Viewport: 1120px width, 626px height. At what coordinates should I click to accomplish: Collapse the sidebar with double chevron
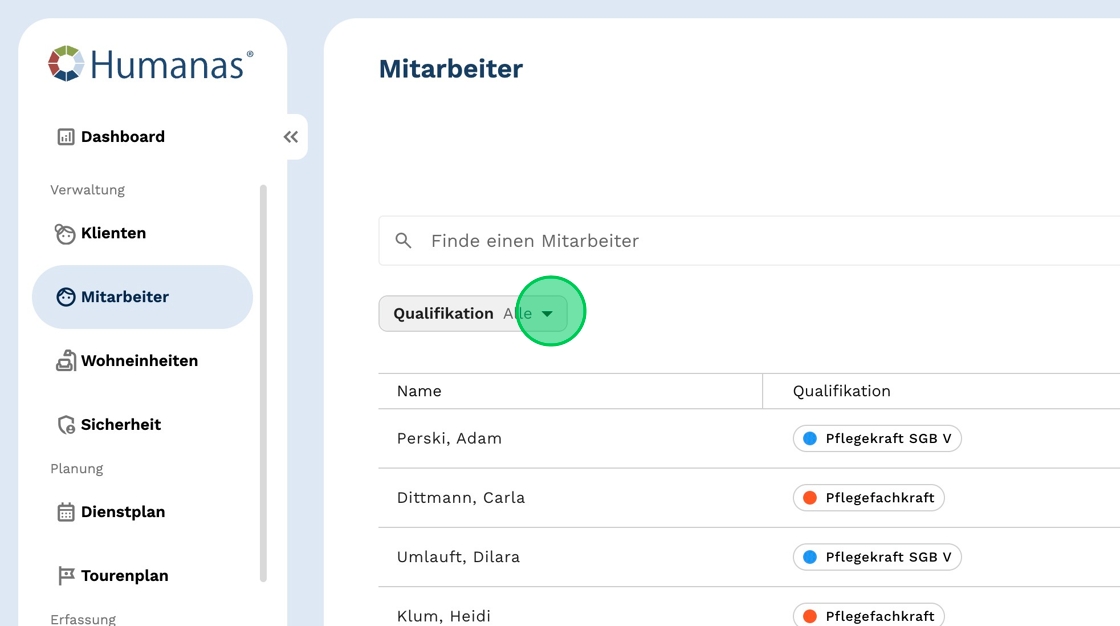pyautogui.click(x=291, y=137)
